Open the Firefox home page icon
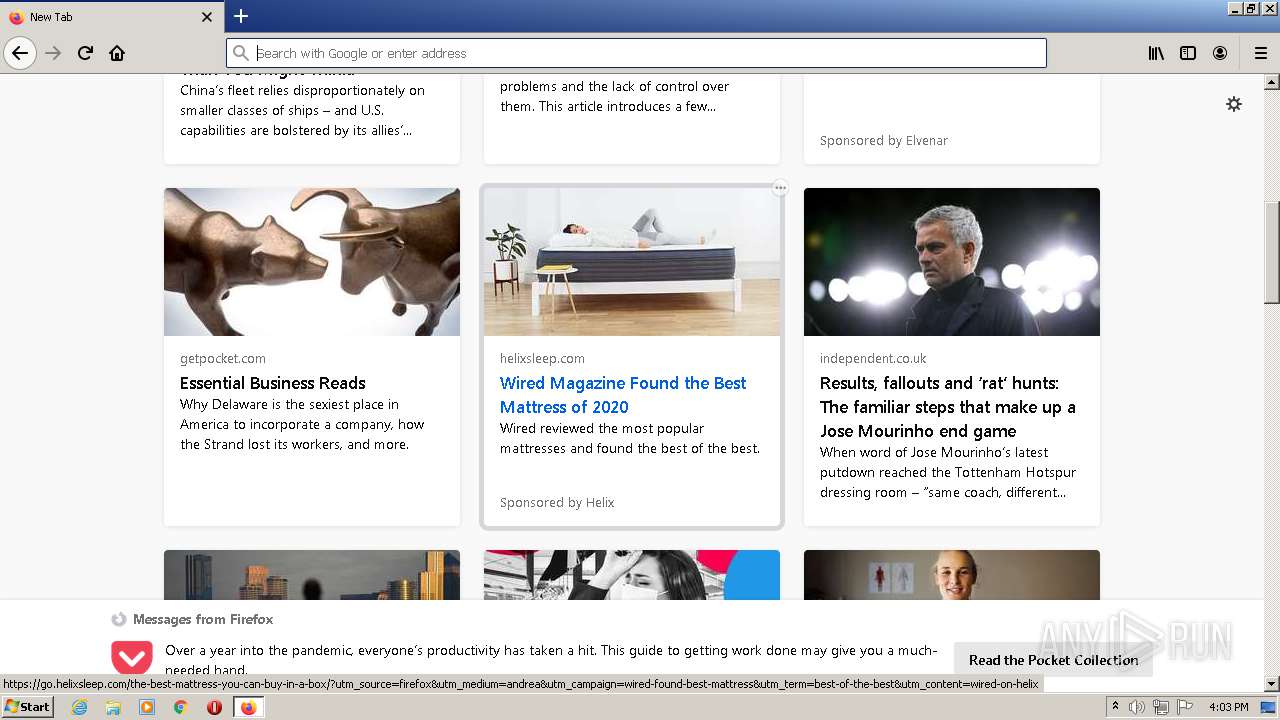The image size is (1280, 720). tap(117, 53)
